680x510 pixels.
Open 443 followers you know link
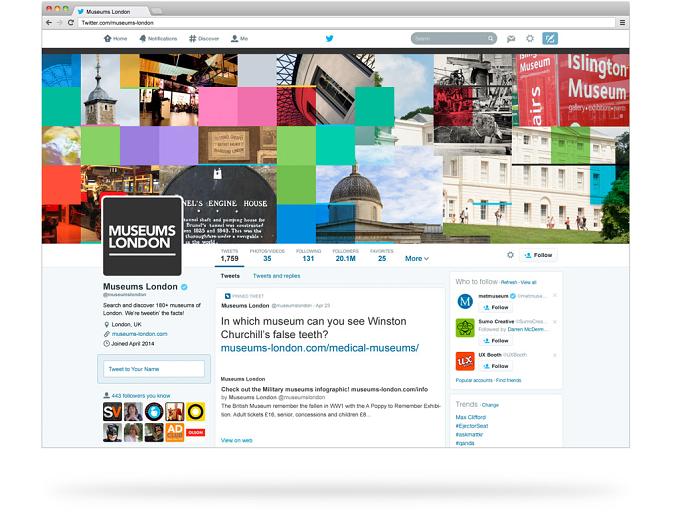[x=141, y=396]
